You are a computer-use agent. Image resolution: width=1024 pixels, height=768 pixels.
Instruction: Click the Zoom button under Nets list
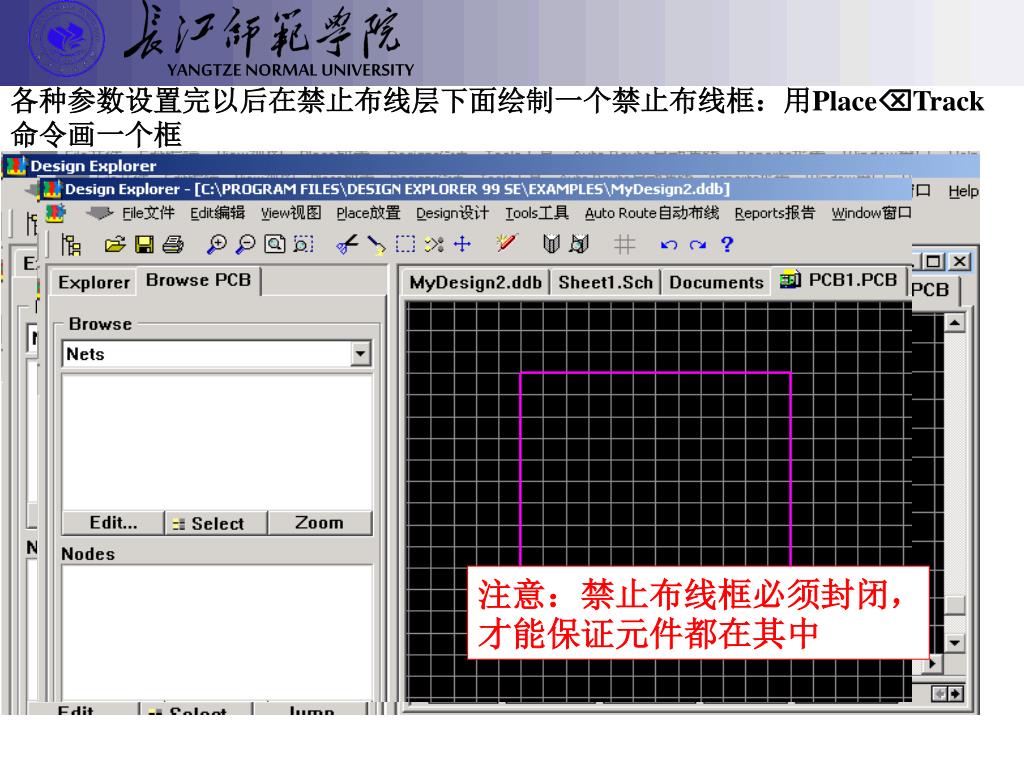pos(319,522)
